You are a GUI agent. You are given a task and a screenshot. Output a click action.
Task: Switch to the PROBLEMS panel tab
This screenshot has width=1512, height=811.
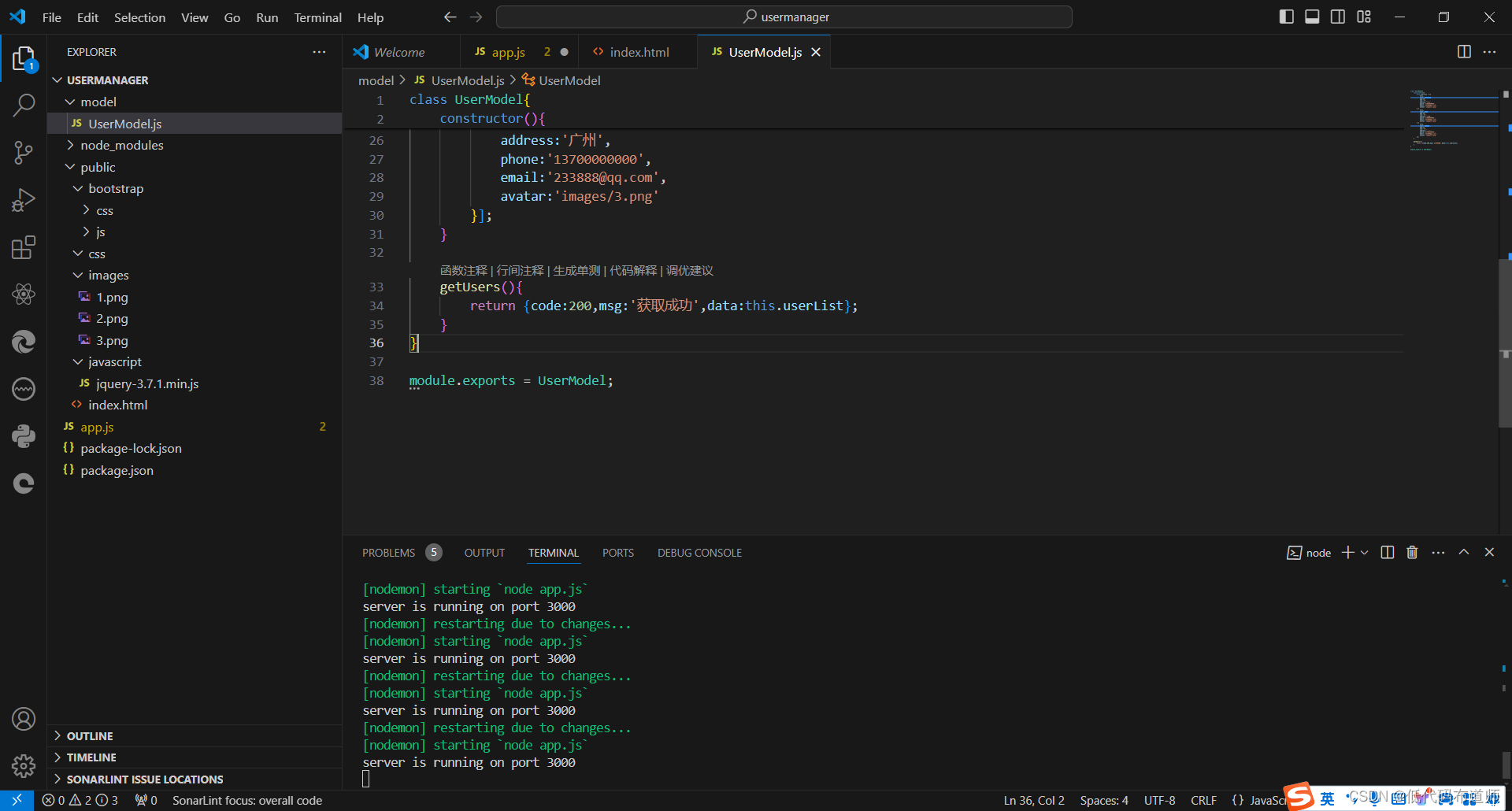[402, 553]
